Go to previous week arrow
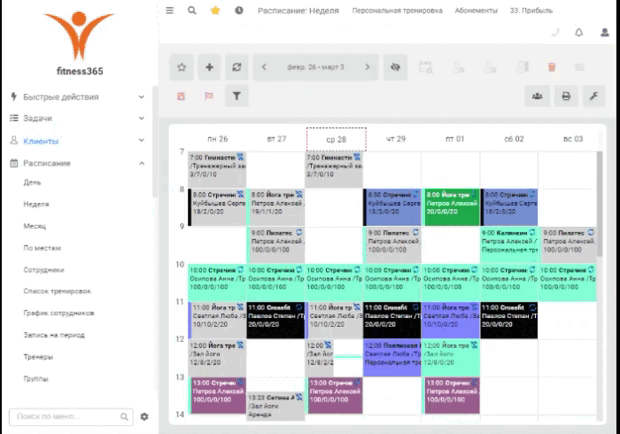The image size is (620, 434). click(264, 67)
